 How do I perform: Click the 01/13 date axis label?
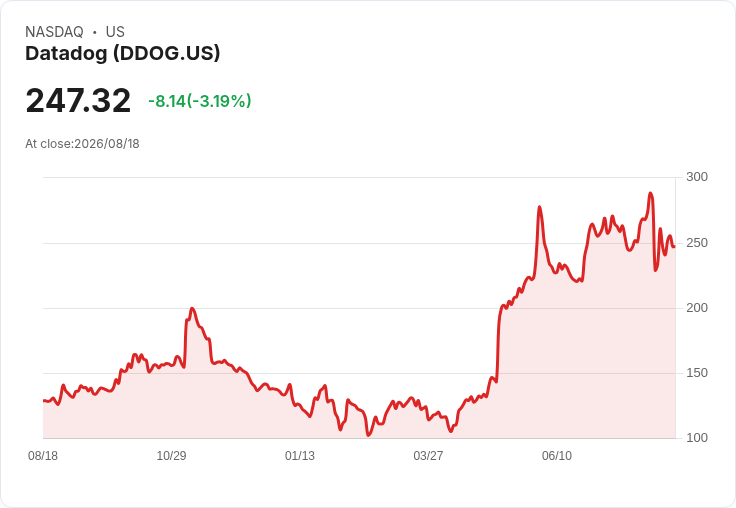pyautogui.click(x=299, y=456)
